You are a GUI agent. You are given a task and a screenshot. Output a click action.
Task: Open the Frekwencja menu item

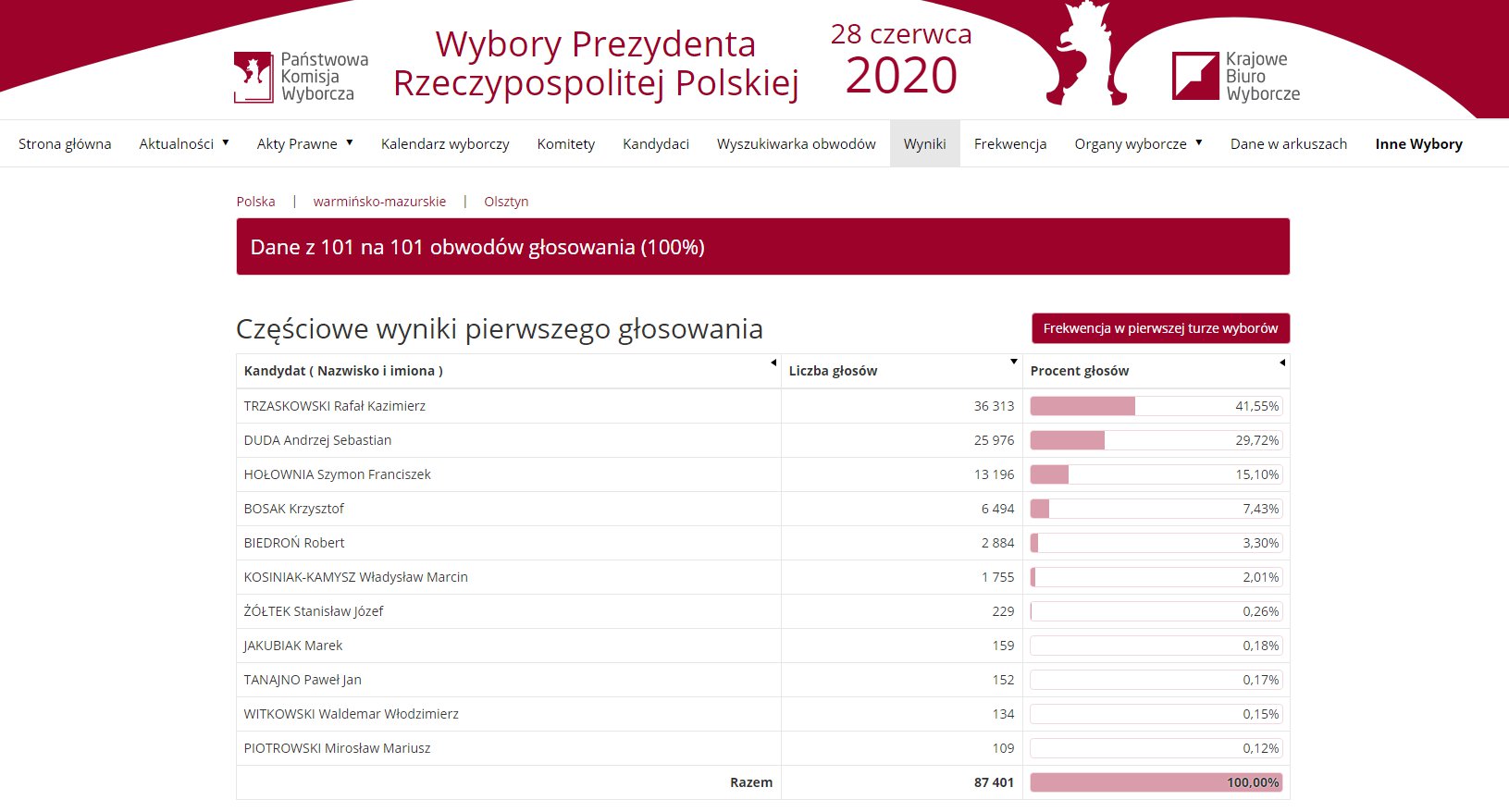(1010, 143)
